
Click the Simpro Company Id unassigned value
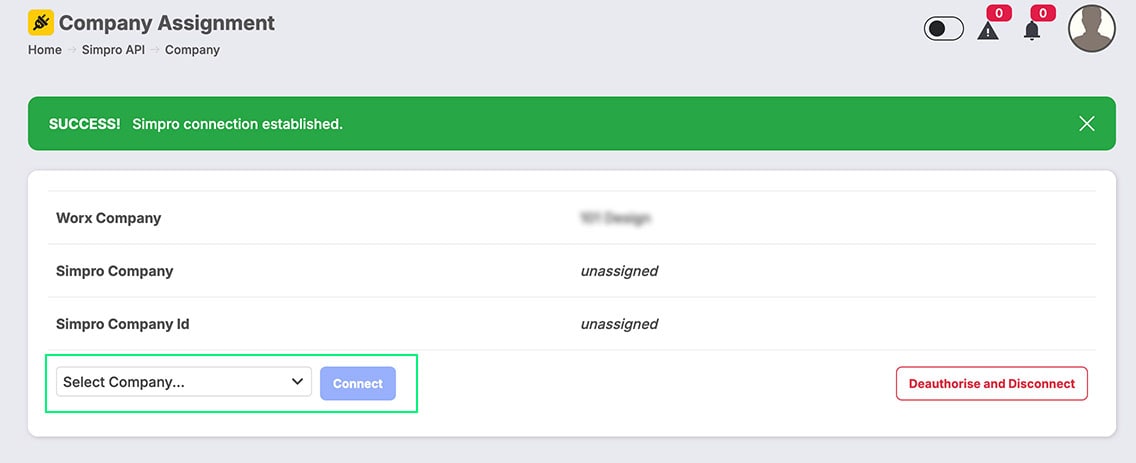pos(619,324)
